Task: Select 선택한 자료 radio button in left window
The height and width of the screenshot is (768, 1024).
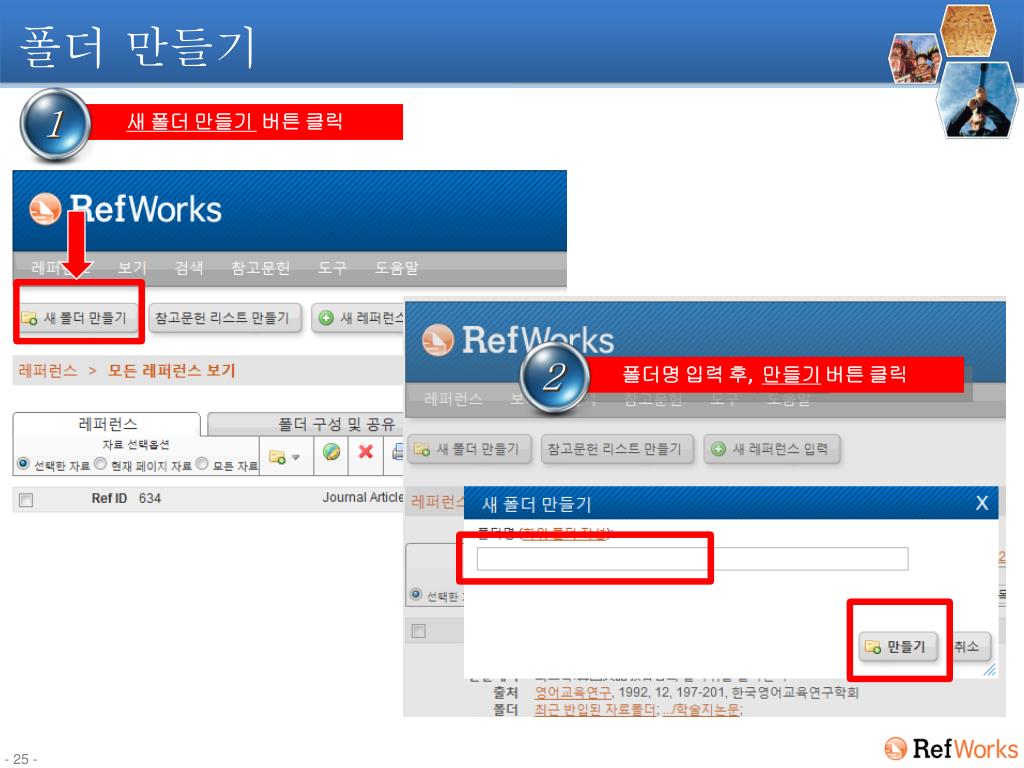Action: click(x=24, y=464)
